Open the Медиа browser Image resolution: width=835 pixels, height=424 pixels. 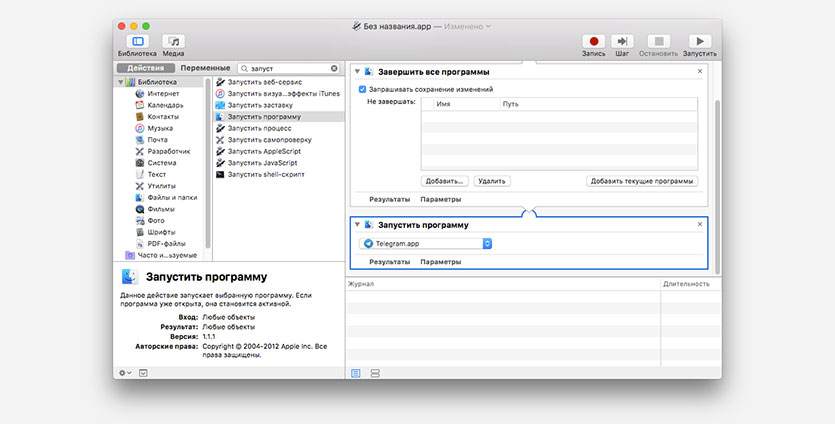click(174, 42)
